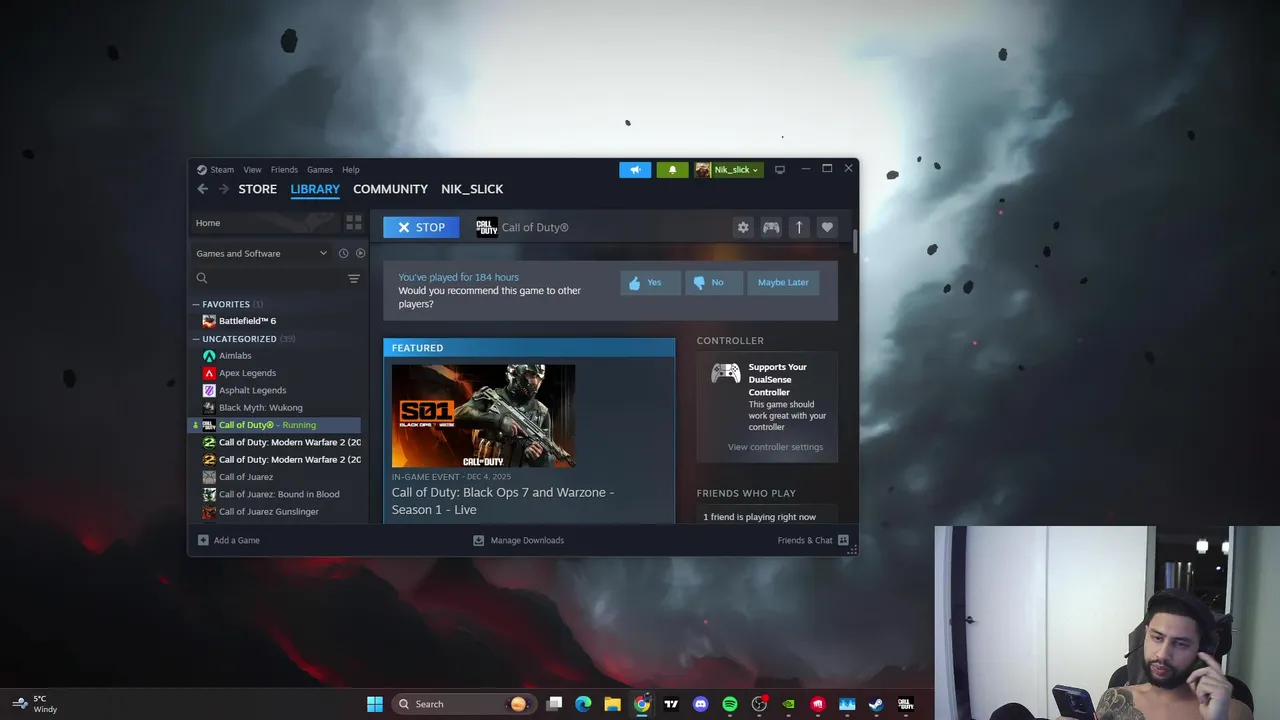Open controller layout for Call of Duty
The height and width of the screenshot is (720, 1280).
point(771,227)
